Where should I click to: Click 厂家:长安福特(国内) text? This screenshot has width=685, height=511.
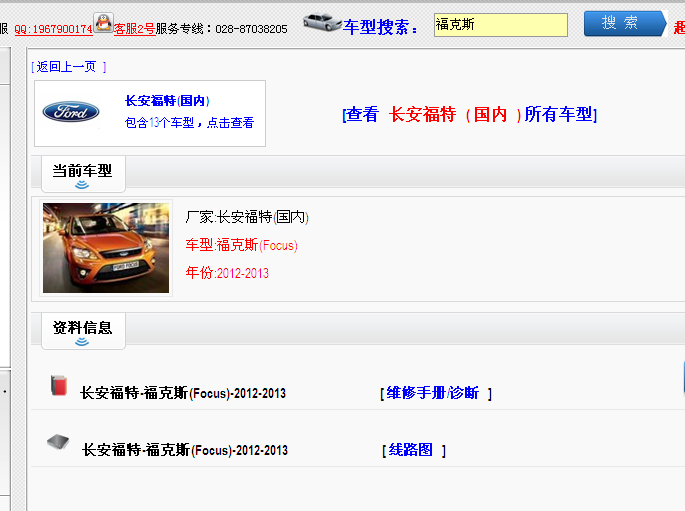pyautogui.click(x=247, y=217)
